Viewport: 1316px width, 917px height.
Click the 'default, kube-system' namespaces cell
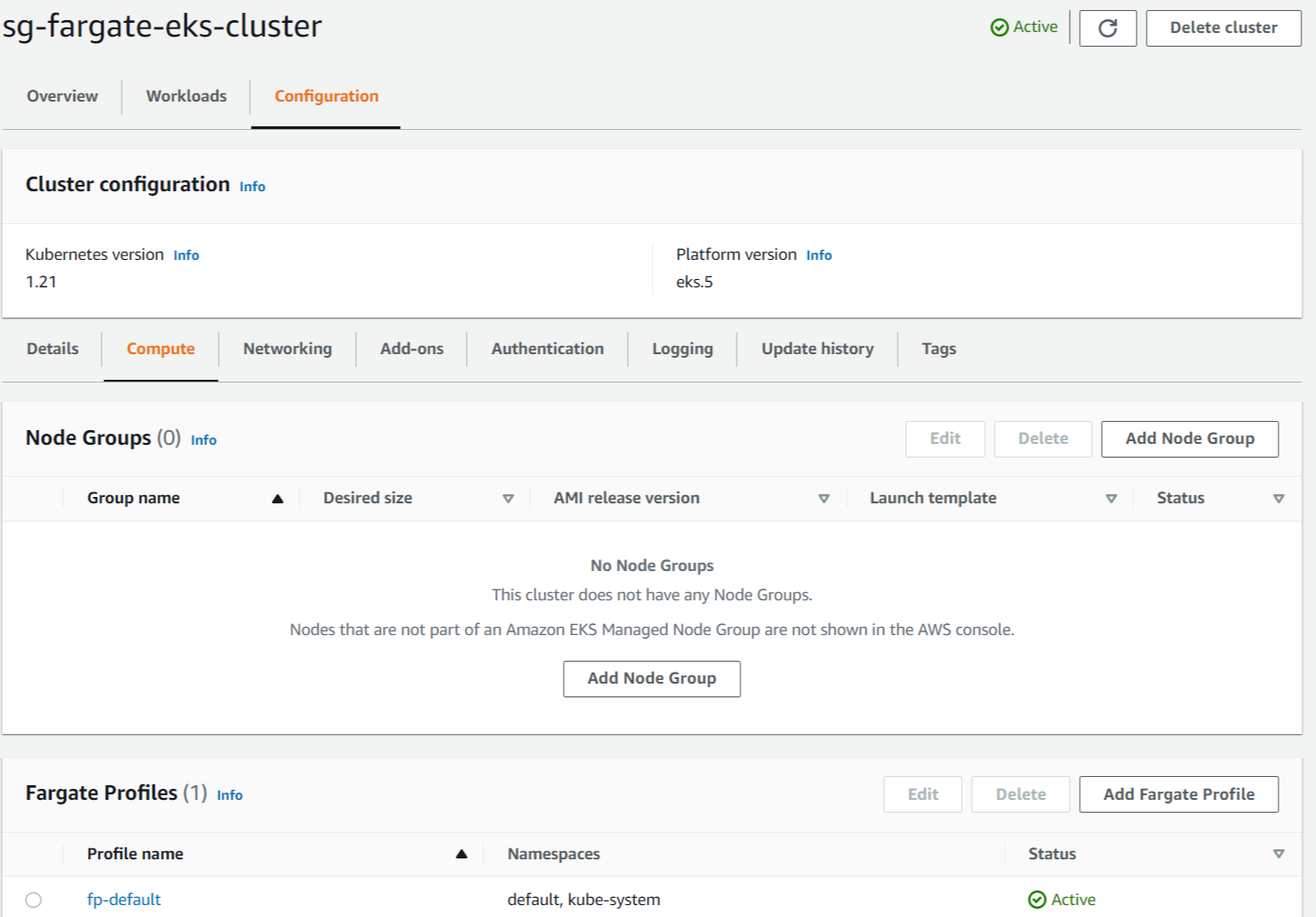tap(584, 900)
